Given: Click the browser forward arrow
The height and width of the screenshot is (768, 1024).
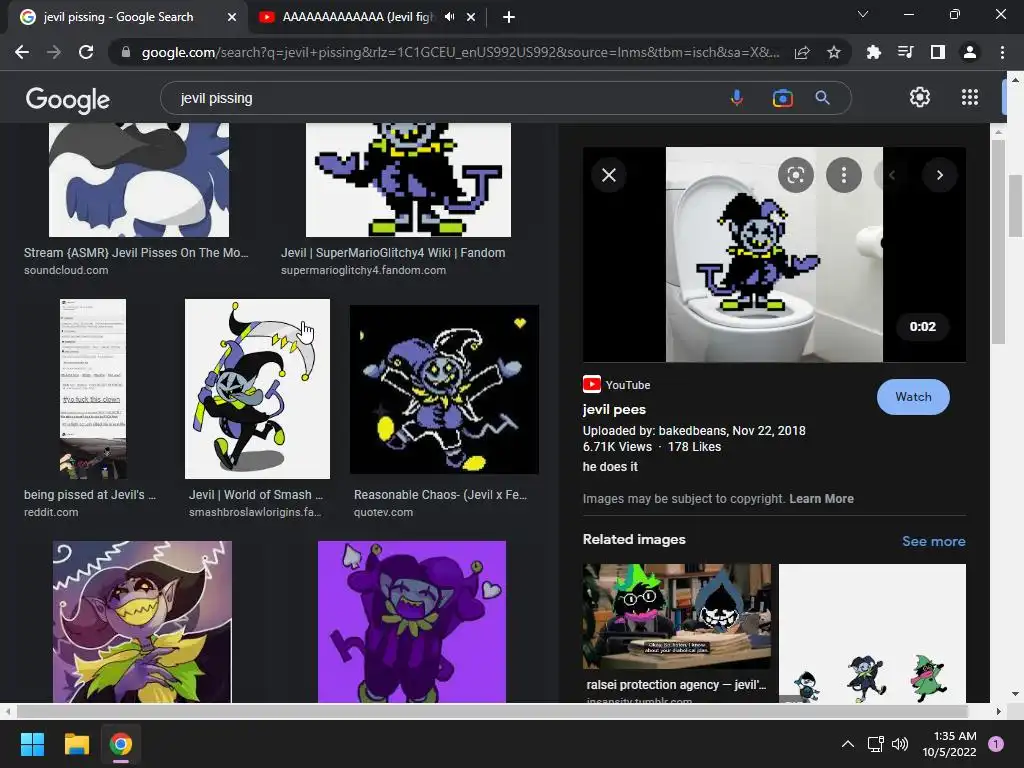Looking at the screenshot, I should 54,52.
